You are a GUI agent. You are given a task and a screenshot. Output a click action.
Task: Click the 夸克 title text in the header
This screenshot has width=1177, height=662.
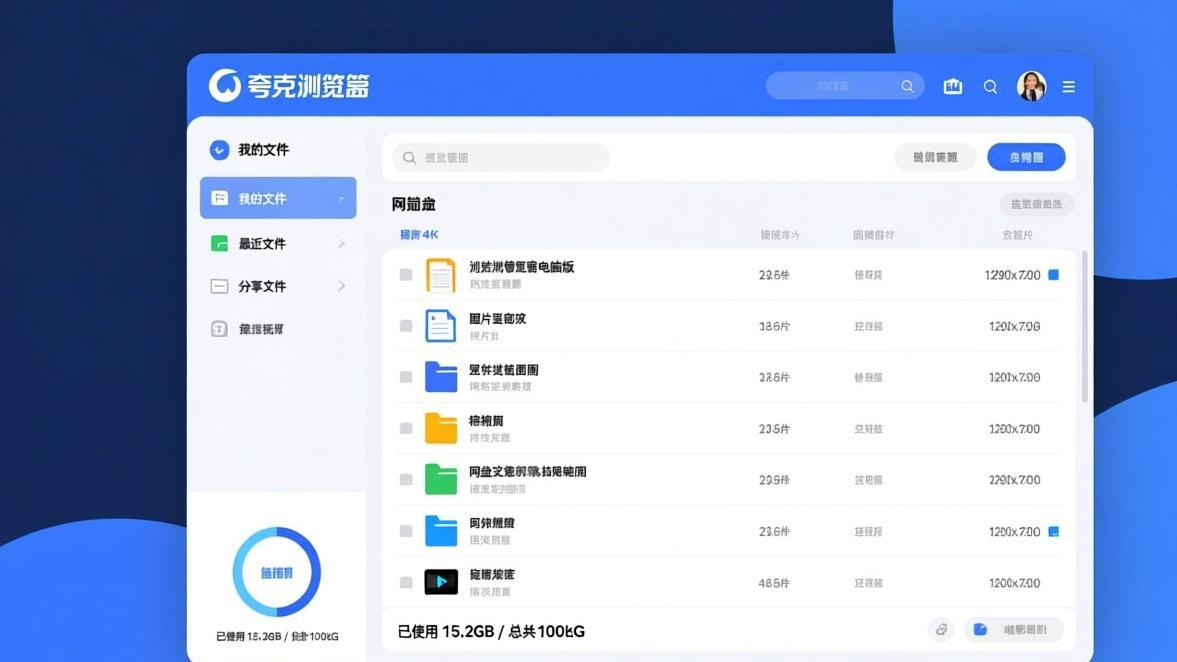coord(308,86)
